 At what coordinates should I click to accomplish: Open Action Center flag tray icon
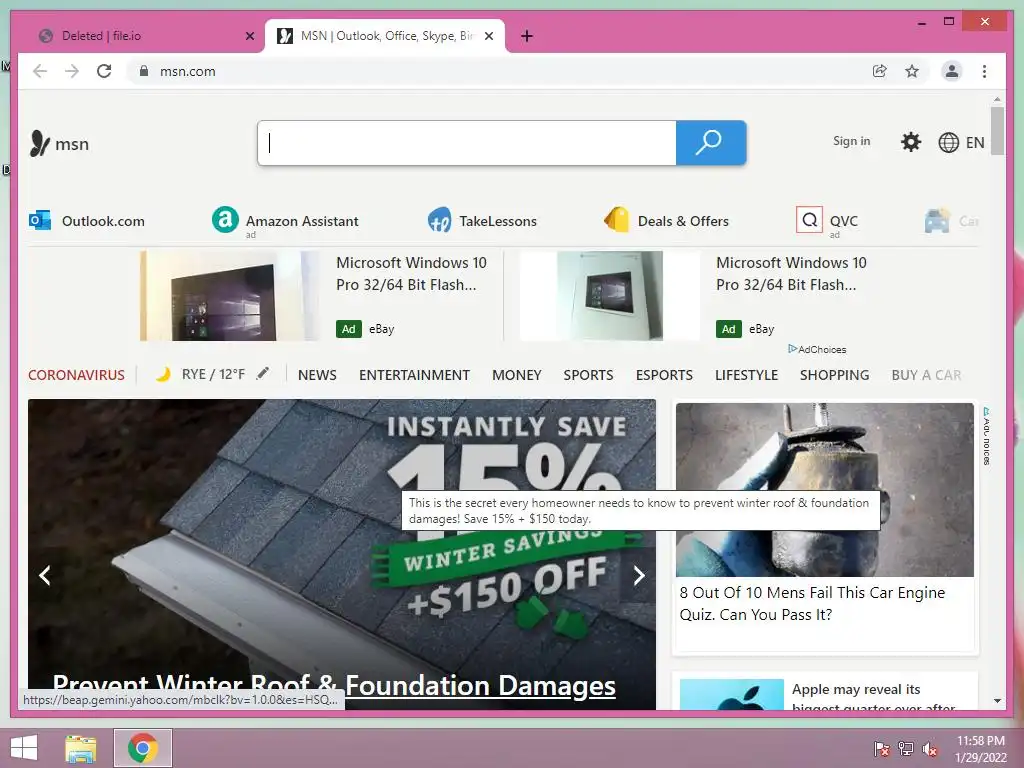point(881,748)
